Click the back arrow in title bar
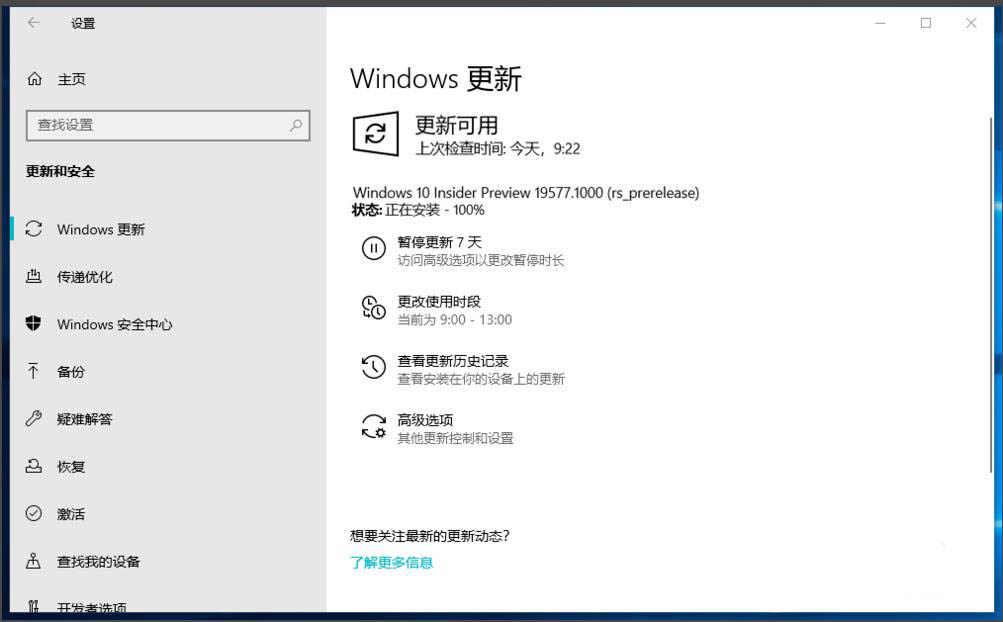1003x622 pixels. [x=33, y=23]
